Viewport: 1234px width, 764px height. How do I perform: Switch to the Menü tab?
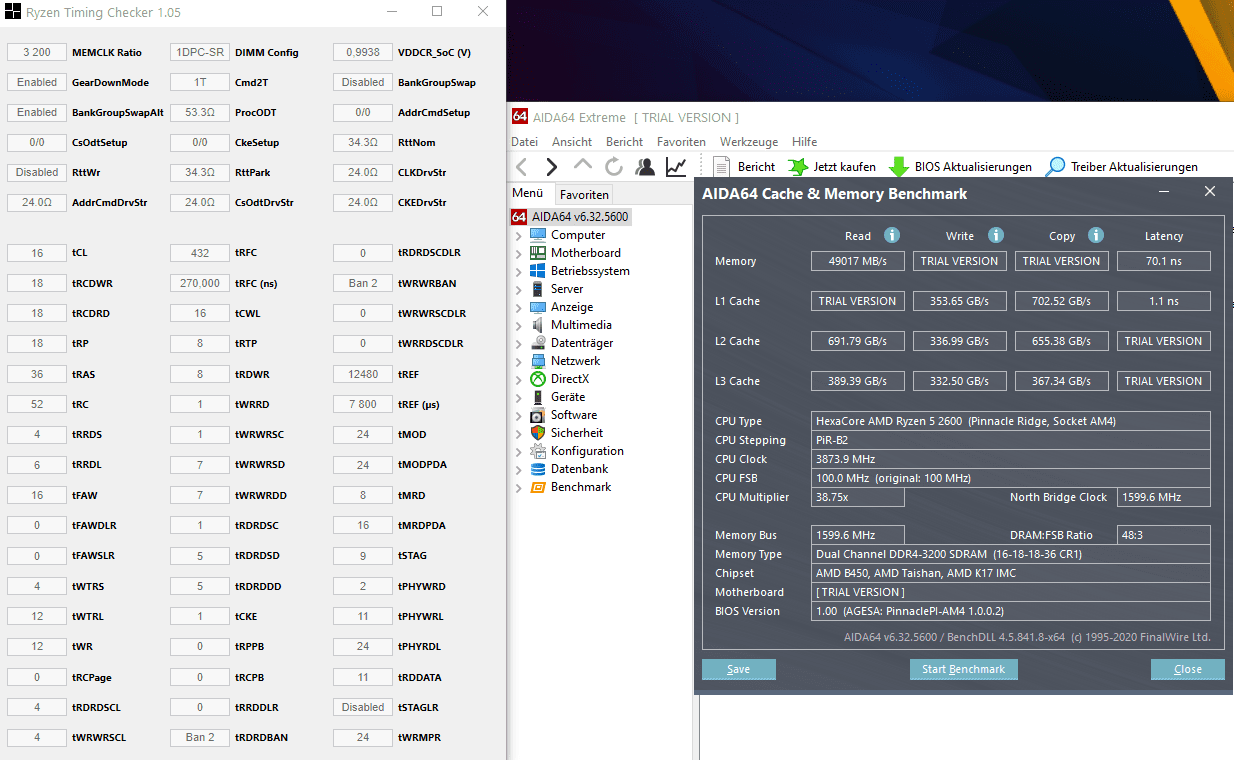click(x=528, y=194)
